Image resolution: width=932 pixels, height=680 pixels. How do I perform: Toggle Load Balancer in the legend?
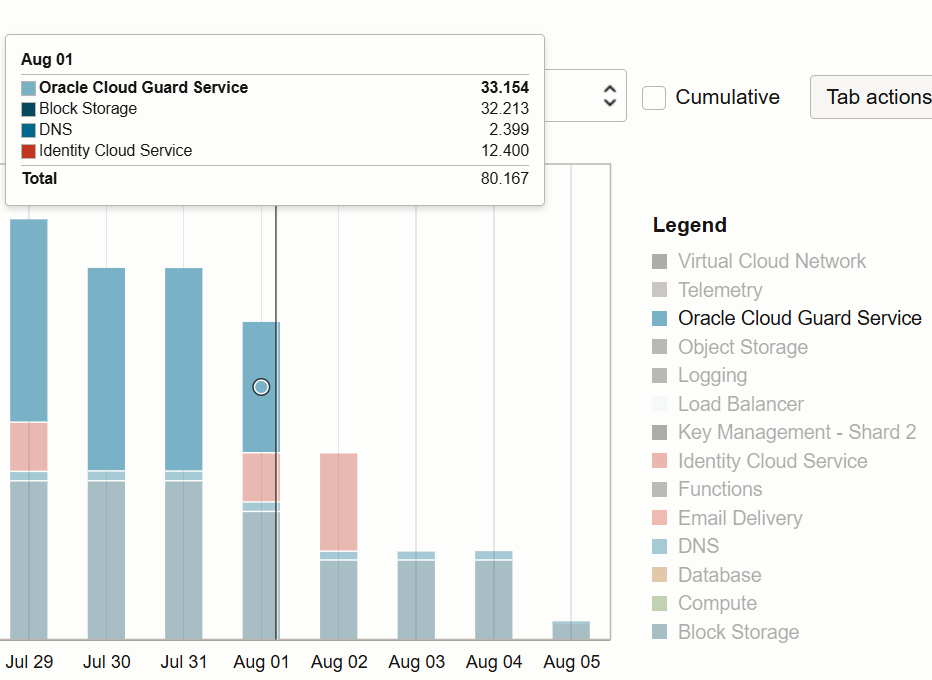(728, 404)
